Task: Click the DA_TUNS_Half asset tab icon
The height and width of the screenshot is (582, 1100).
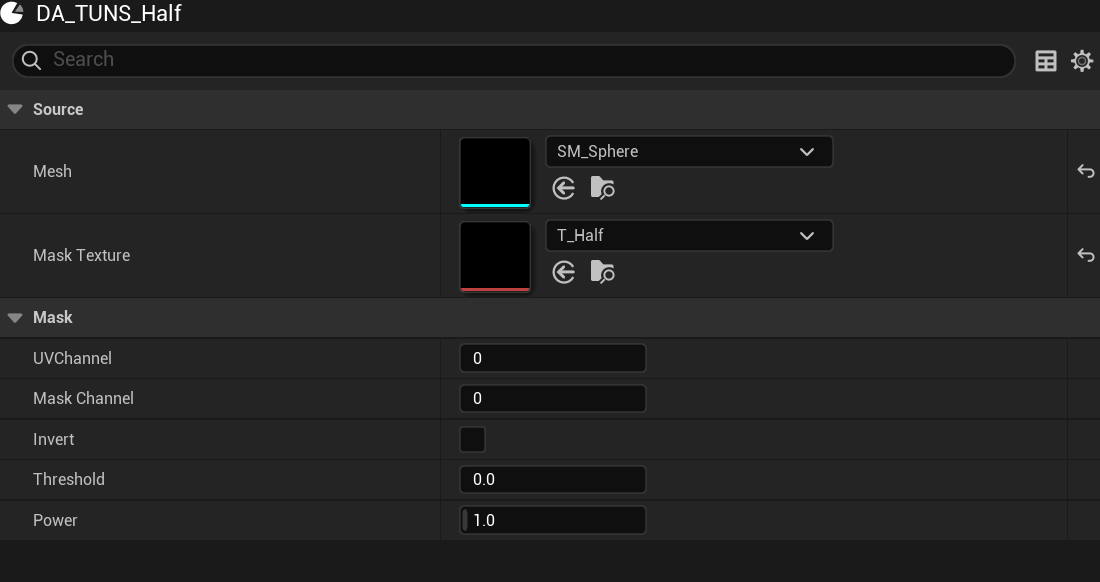Action: coord(12,13)
